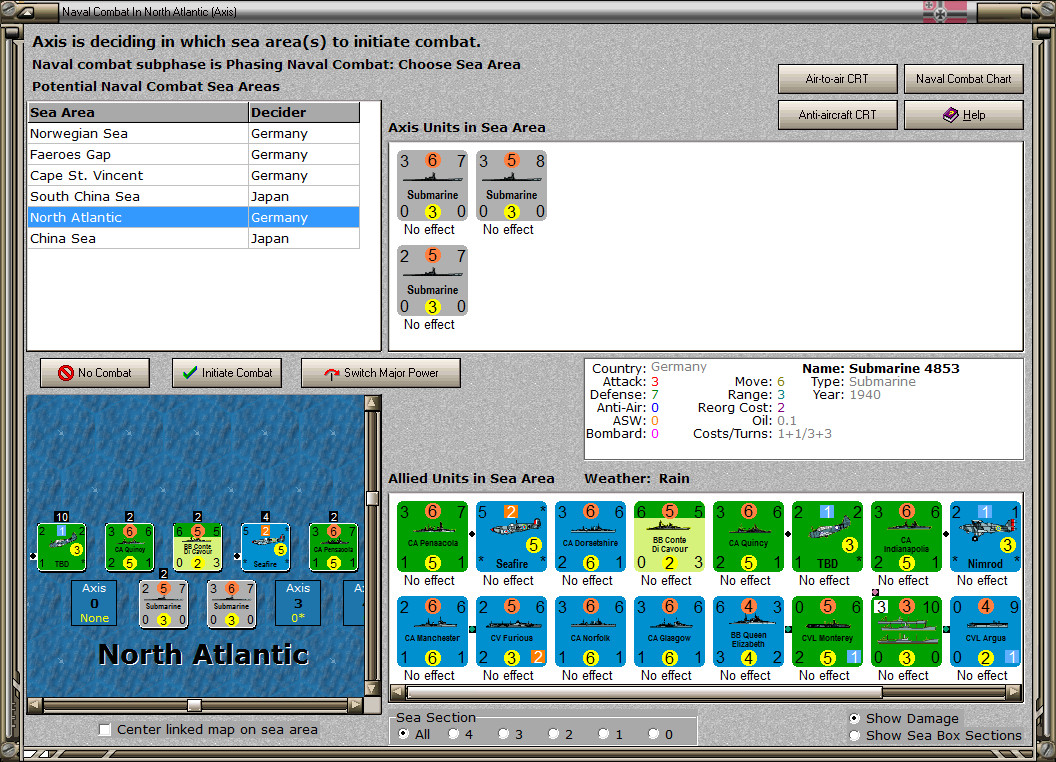This screenshot has height=762, width=1056.
Task: Click the BB Conte Di Cavour counter on the map
Action: pyautogui.click(x=197, y=547)
